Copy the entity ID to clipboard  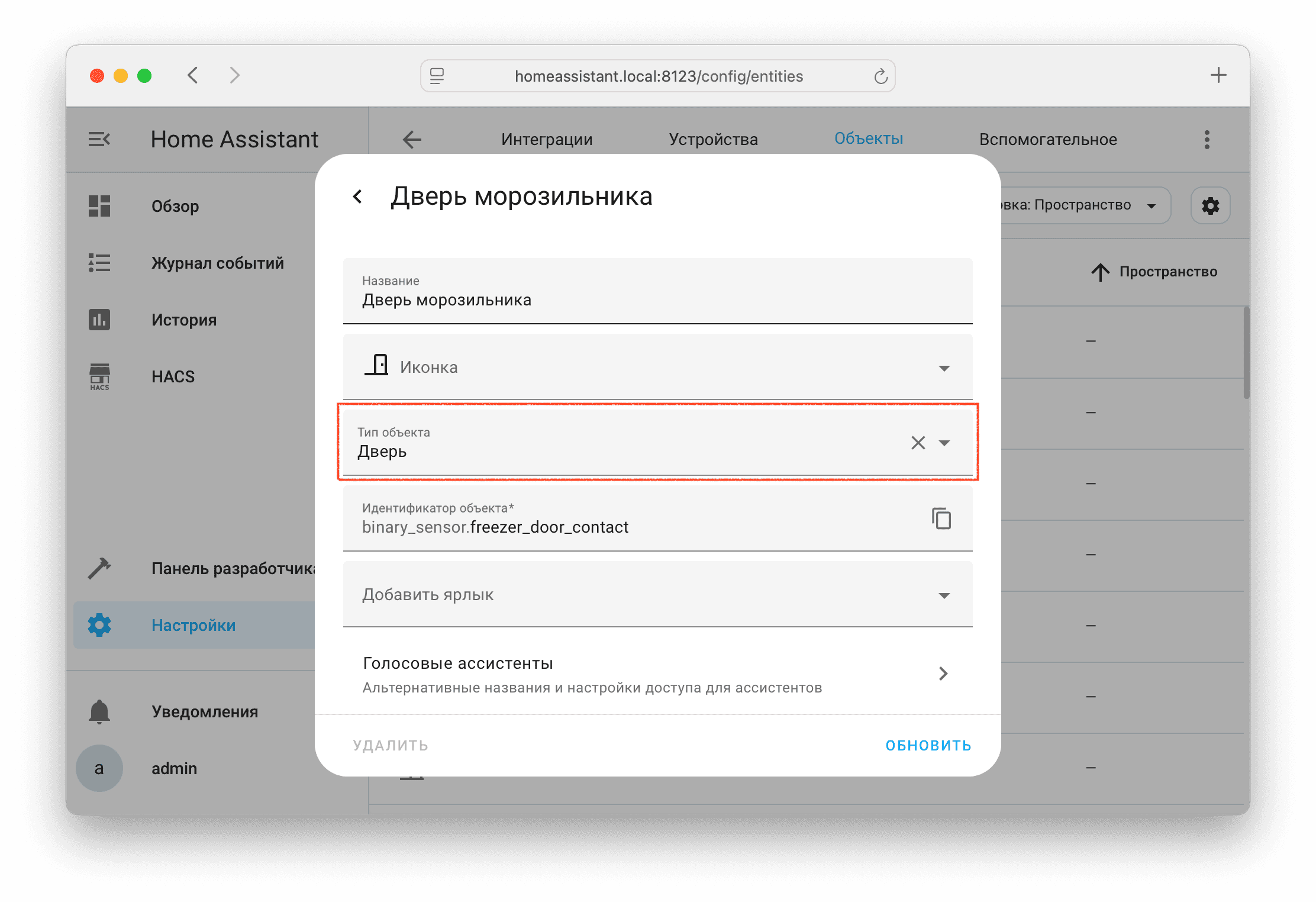pyautogui.click(x=941, y=518)
